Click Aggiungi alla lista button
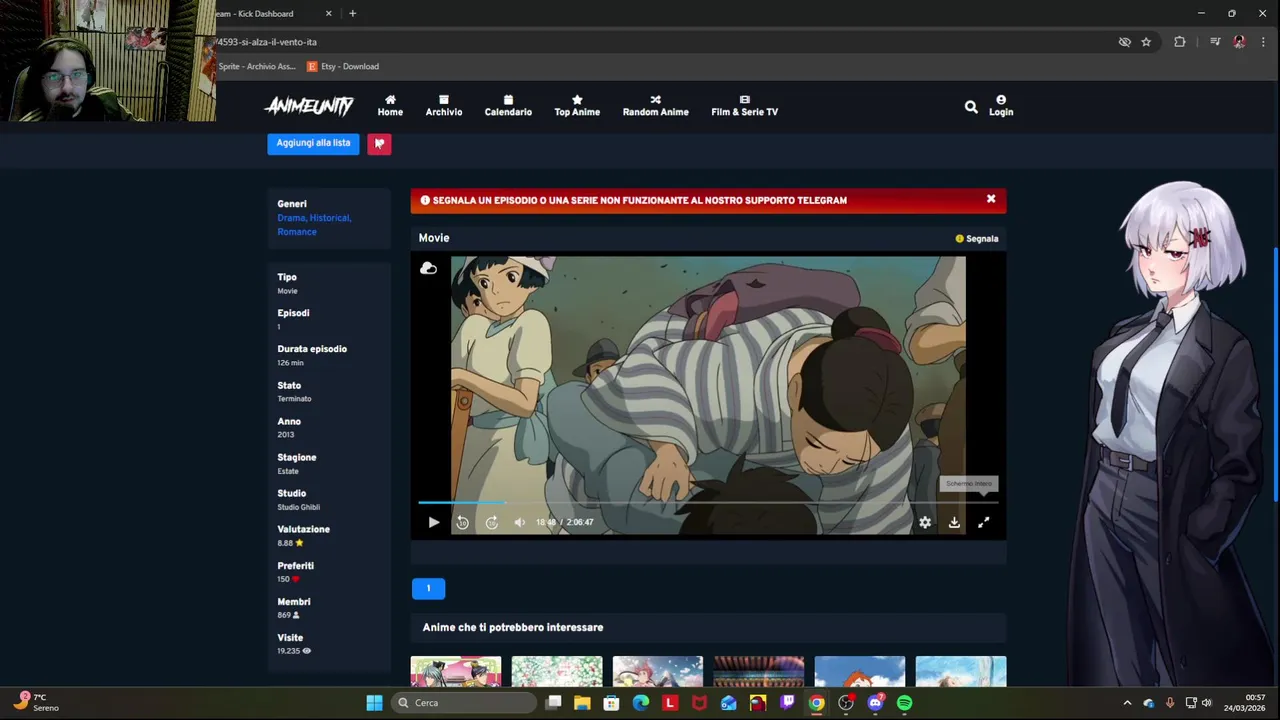Screen dimensions: 1280x720 point(313,143)
